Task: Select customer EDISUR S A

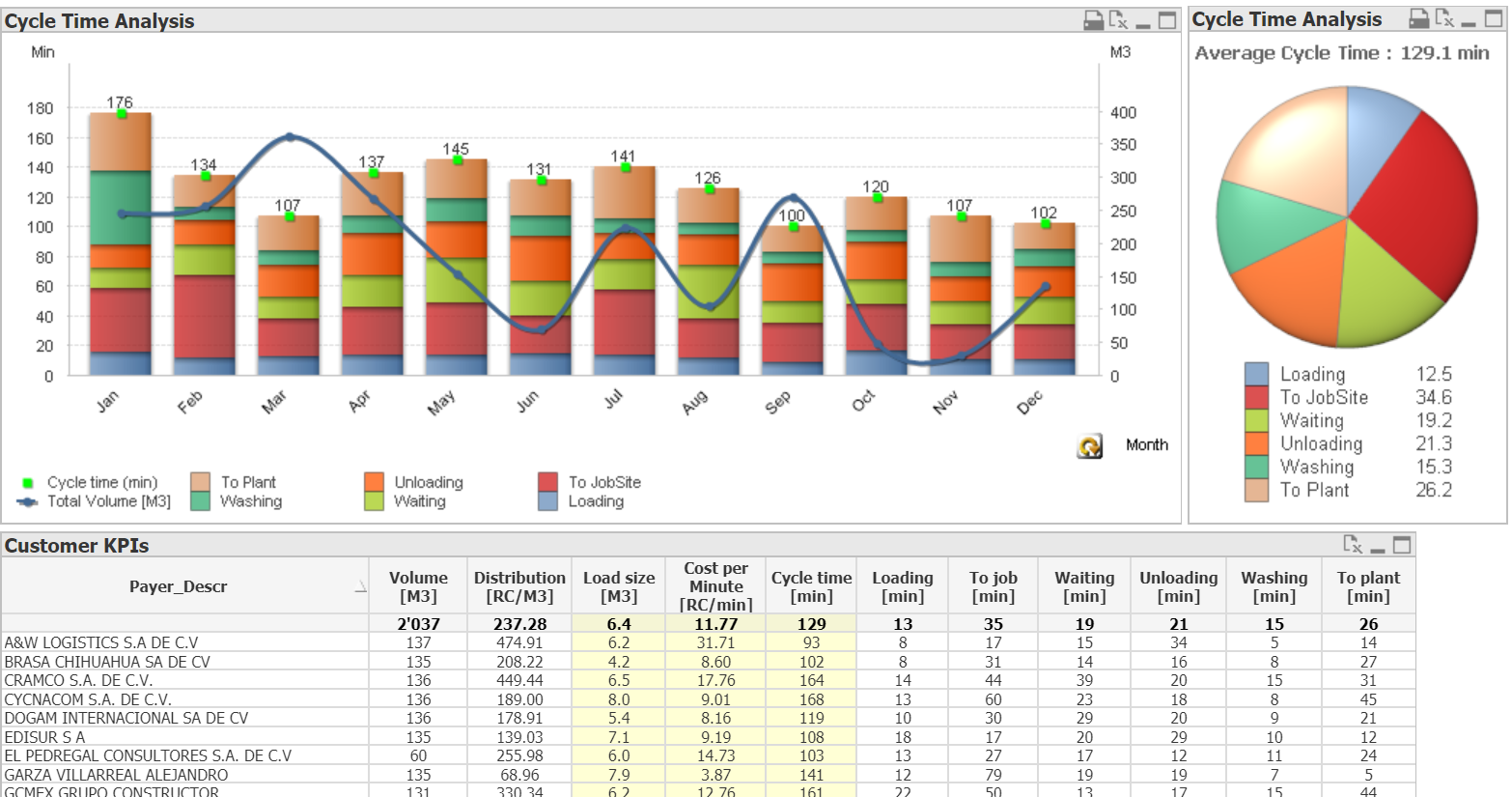Action: (184, 737)
